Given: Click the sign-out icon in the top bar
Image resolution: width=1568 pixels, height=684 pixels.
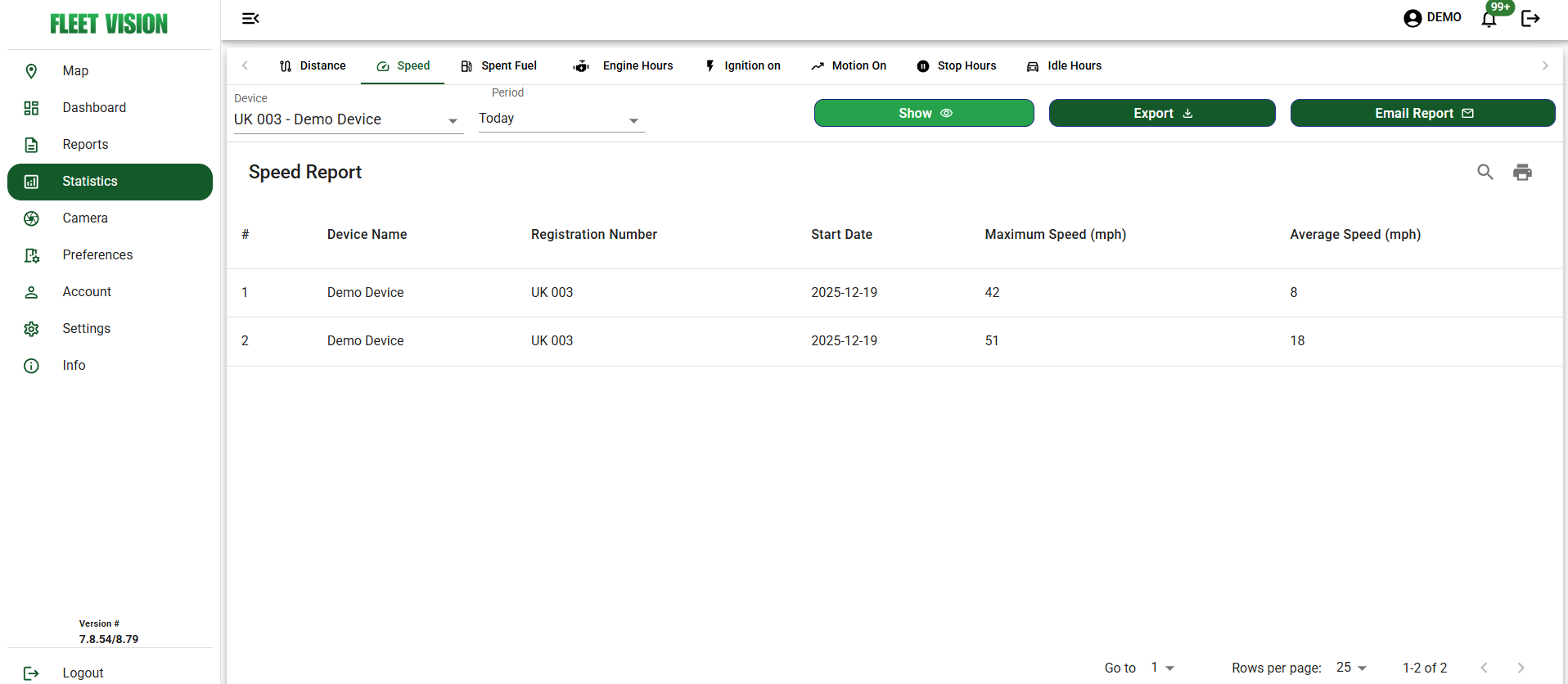Looking at the screenshot, I should point(1530,19).
